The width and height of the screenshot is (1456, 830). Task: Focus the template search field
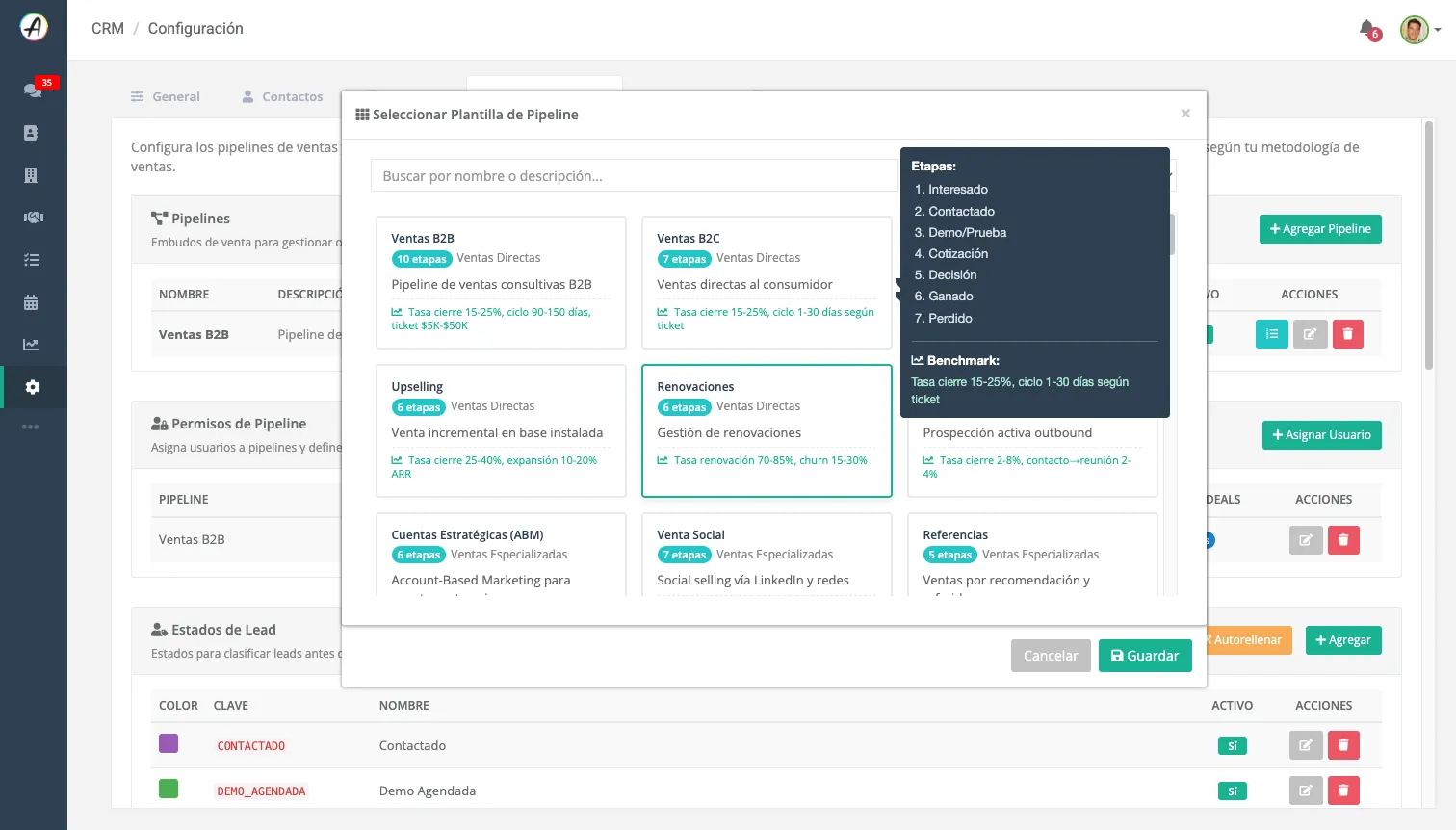point(634,176)
